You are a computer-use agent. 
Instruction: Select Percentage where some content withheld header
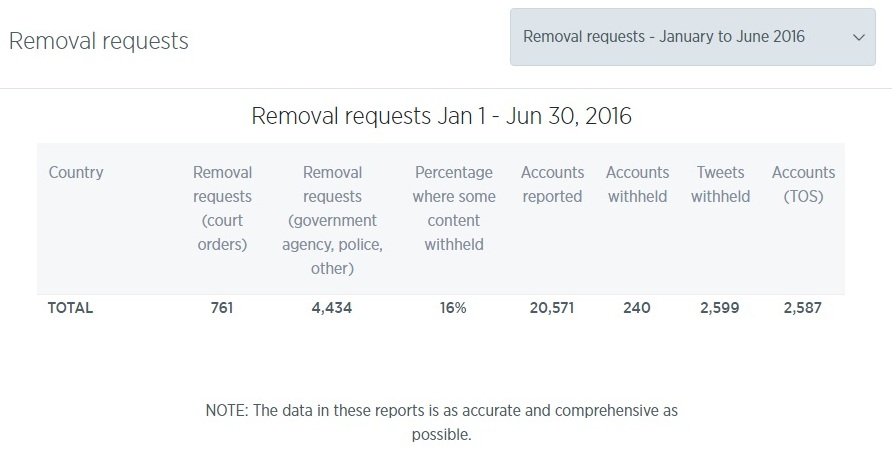pyautogui.click(x=454, y=208)
